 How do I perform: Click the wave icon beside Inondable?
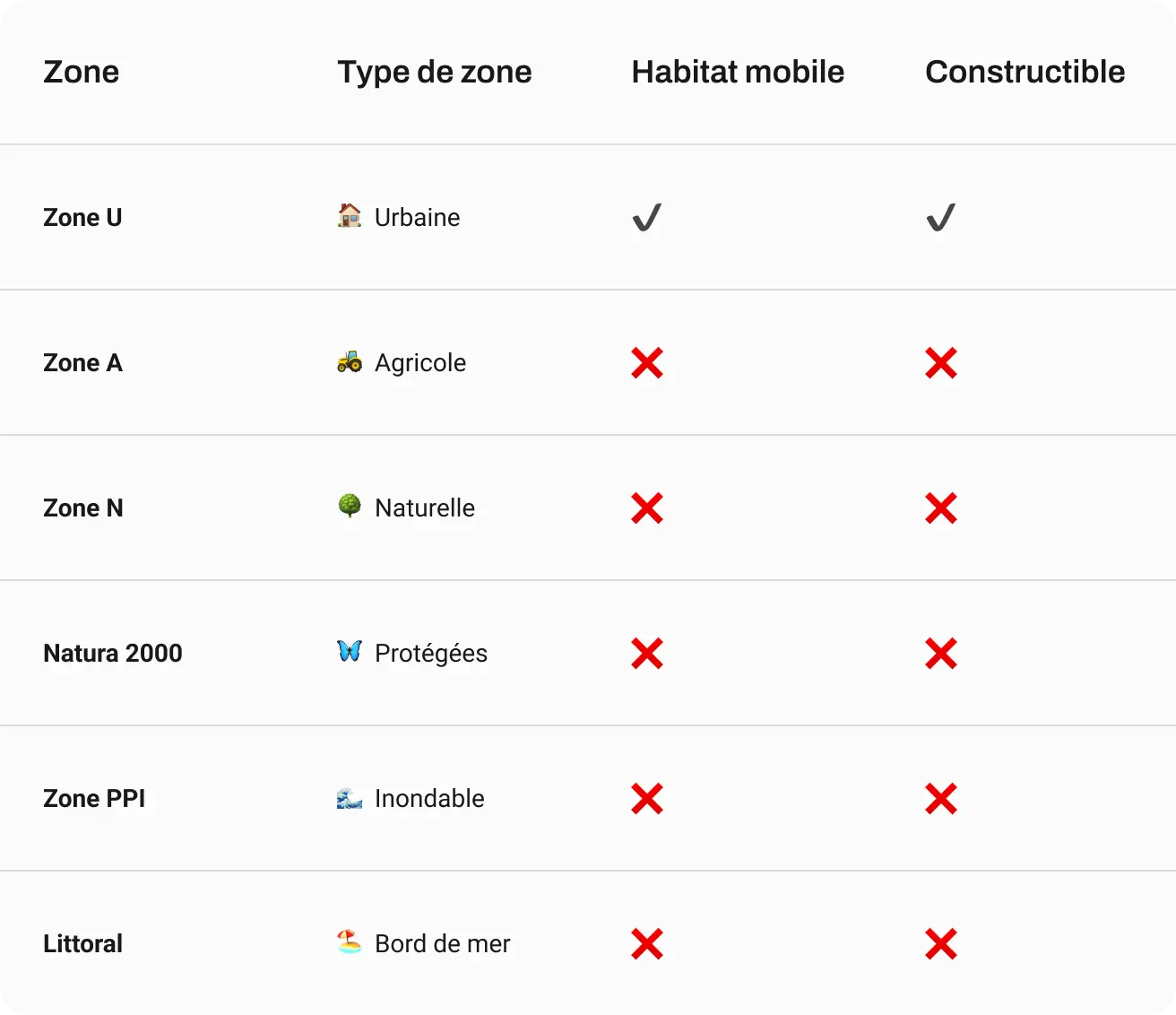pyautogui.click(x=350, y=797)
